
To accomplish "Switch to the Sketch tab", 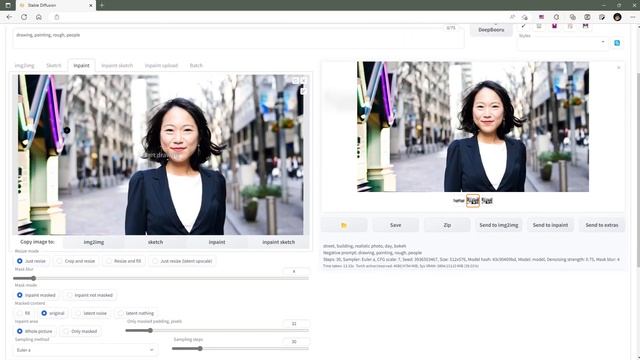I will [x=53, y=65].
